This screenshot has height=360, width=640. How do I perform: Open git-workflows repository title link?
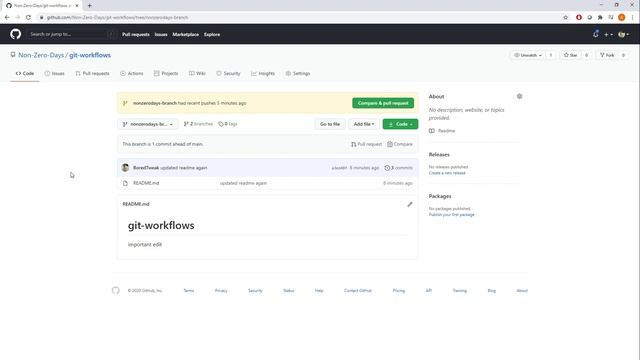coord(90,55)
